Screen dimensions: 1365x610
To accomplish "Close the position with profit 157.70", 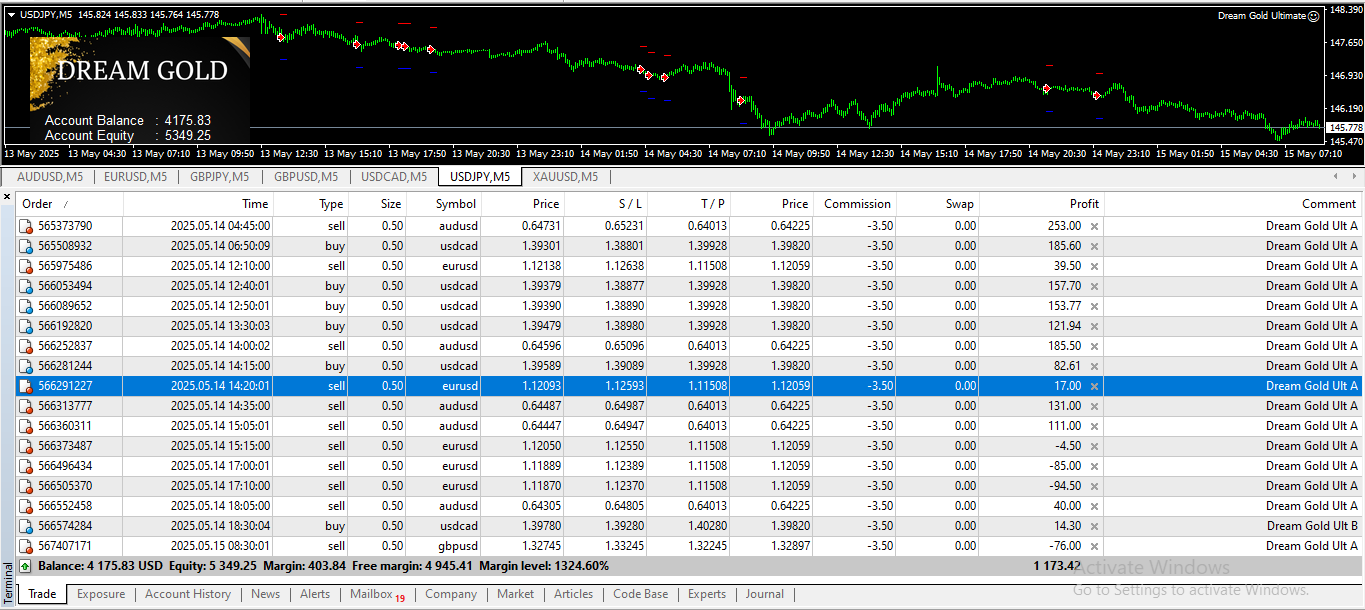I will 1094,286.
